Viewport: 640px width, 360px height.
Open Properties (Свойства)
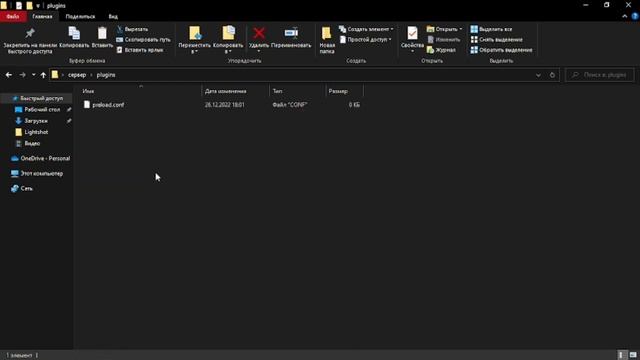[412, 39]
